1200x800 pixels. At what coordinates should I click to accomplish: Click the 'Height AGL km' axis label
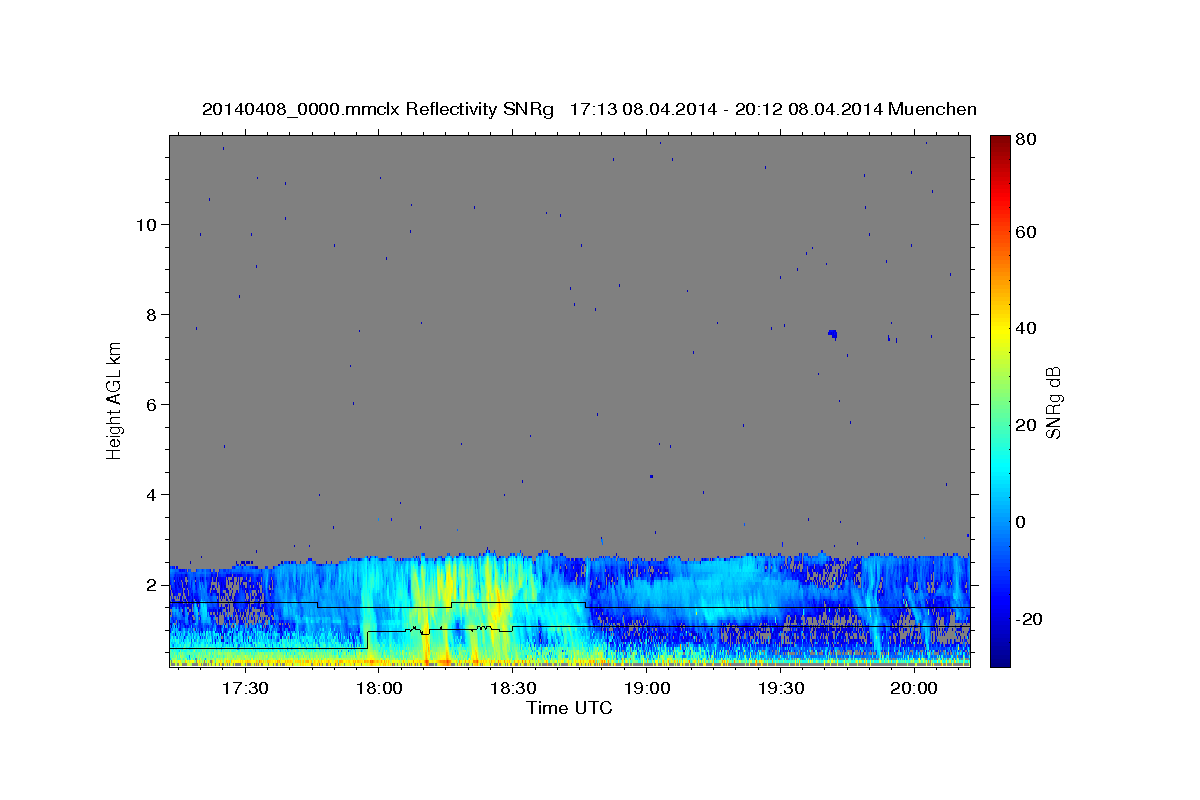(115, 399)
